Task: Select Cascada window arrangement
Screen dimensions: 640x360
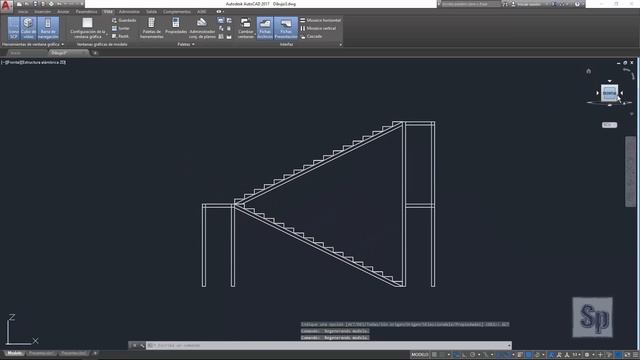Action: coord(311,36)
